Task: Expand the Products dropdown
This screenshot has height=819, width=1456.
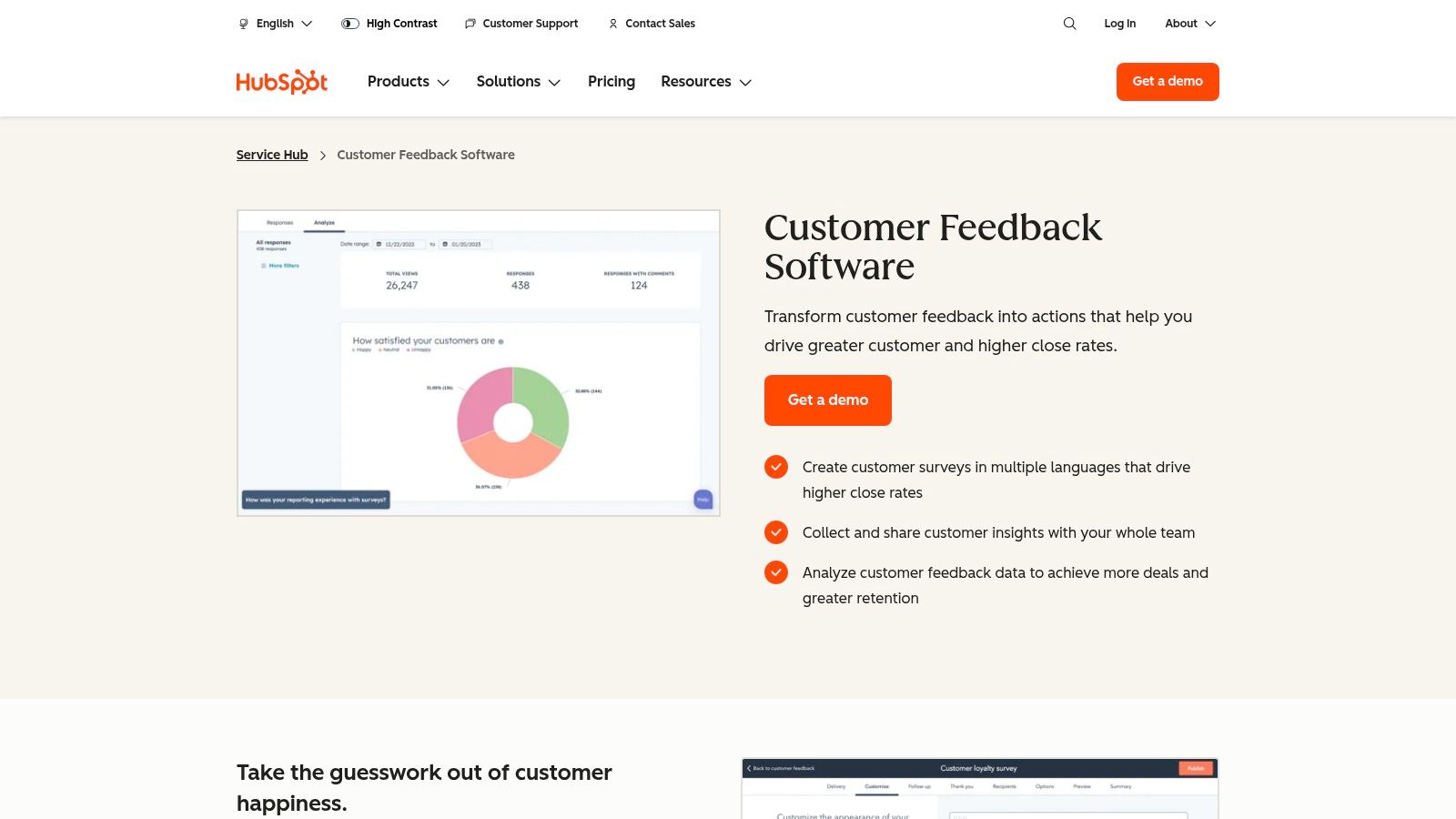Action: 408,82
